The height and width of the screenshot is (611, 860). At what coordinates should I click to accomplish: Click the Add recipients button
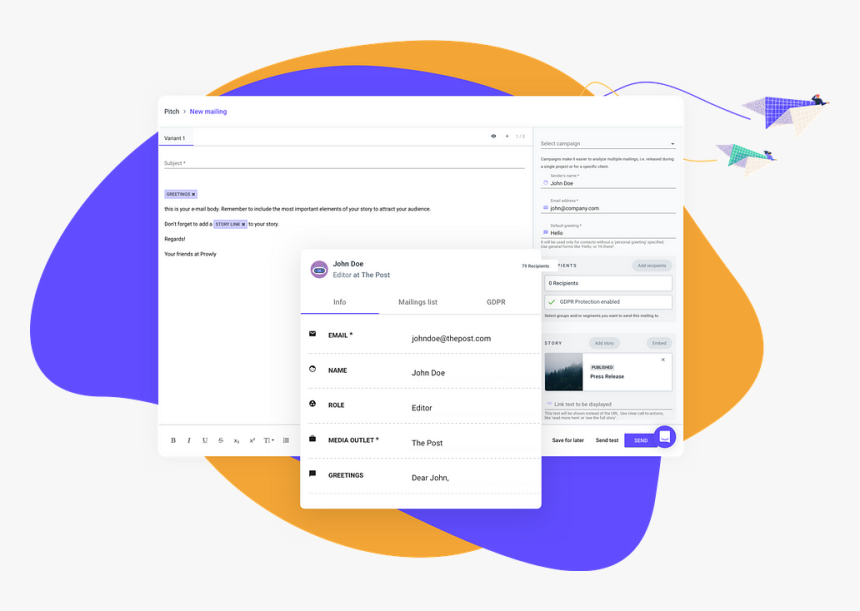click(x=651, y=266)
